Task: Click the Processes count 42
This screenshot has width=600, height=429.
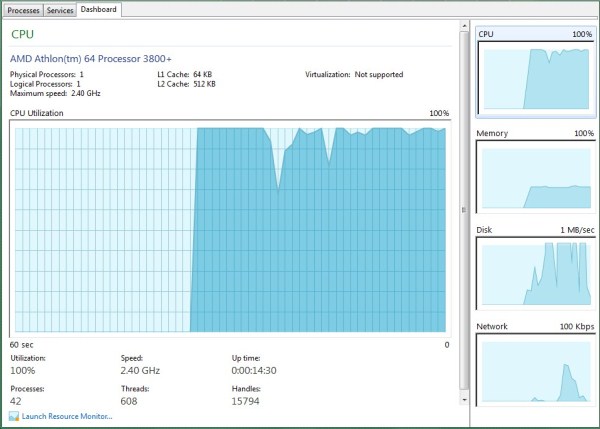Action: pyautogui.click(x=16, y=401)
